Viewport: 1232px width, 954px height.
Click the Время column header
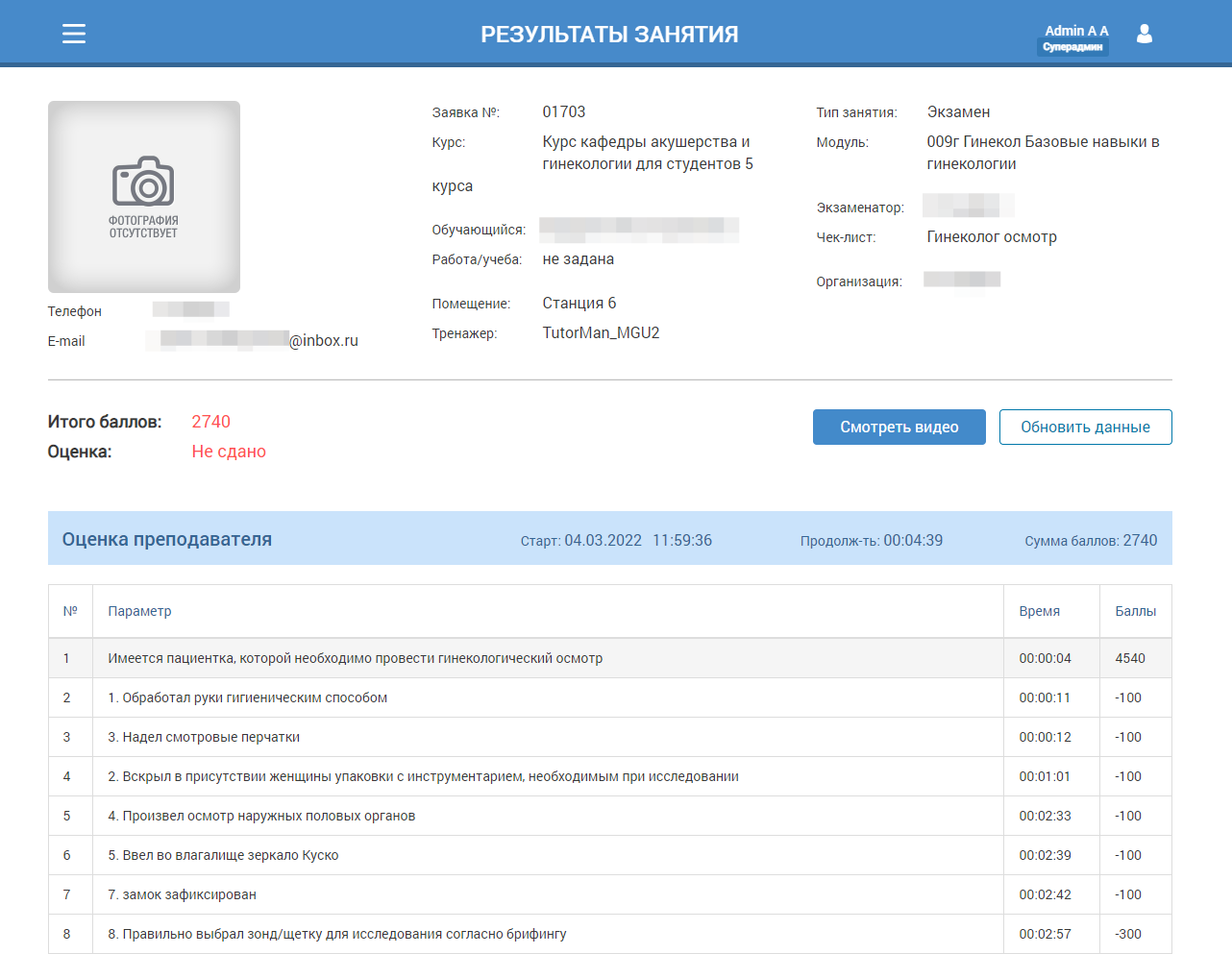pyautogui.click(x=1039, y=611)
